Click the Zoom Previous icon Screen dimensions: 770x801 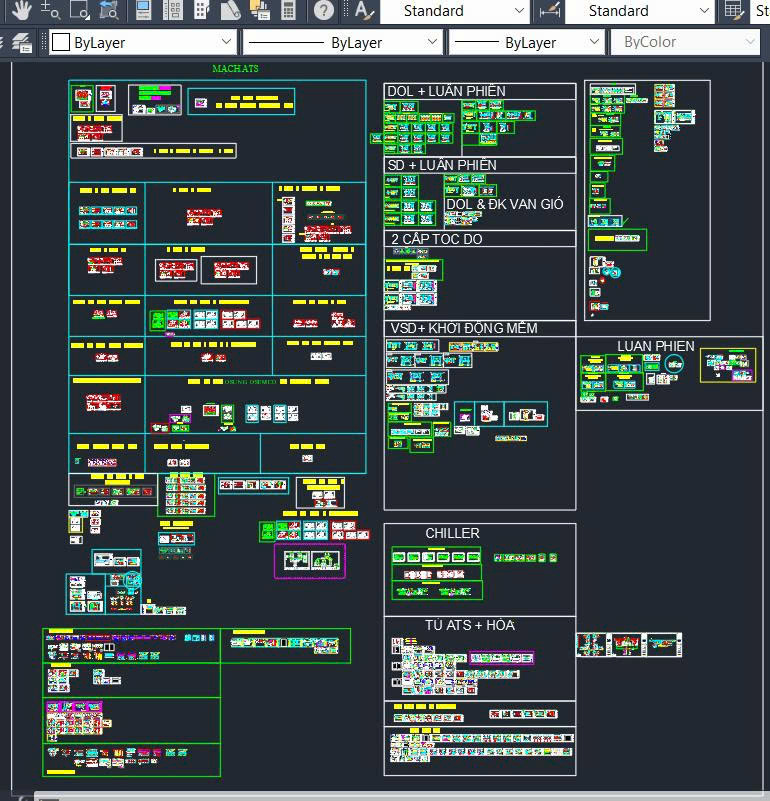coord(109,10)
